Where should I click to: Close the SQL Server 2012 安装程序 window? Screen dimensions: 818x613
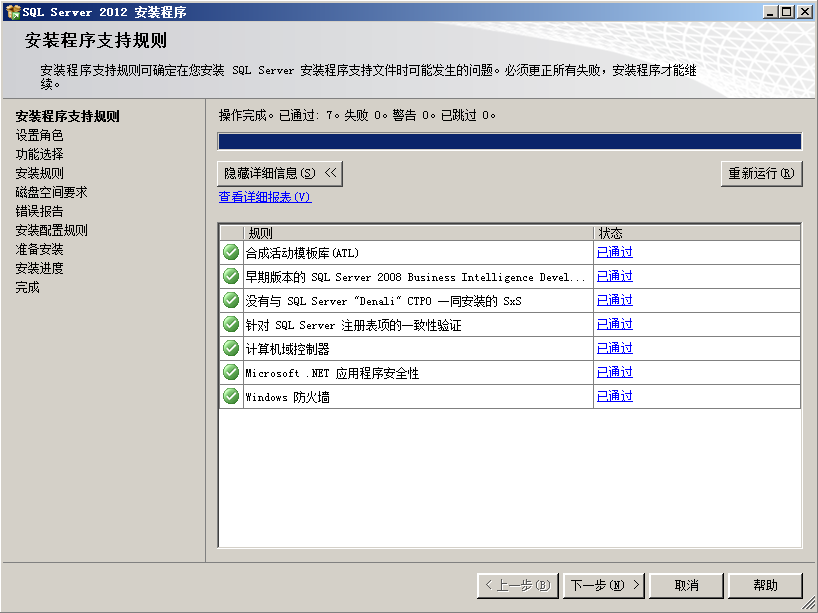point(805,11)
